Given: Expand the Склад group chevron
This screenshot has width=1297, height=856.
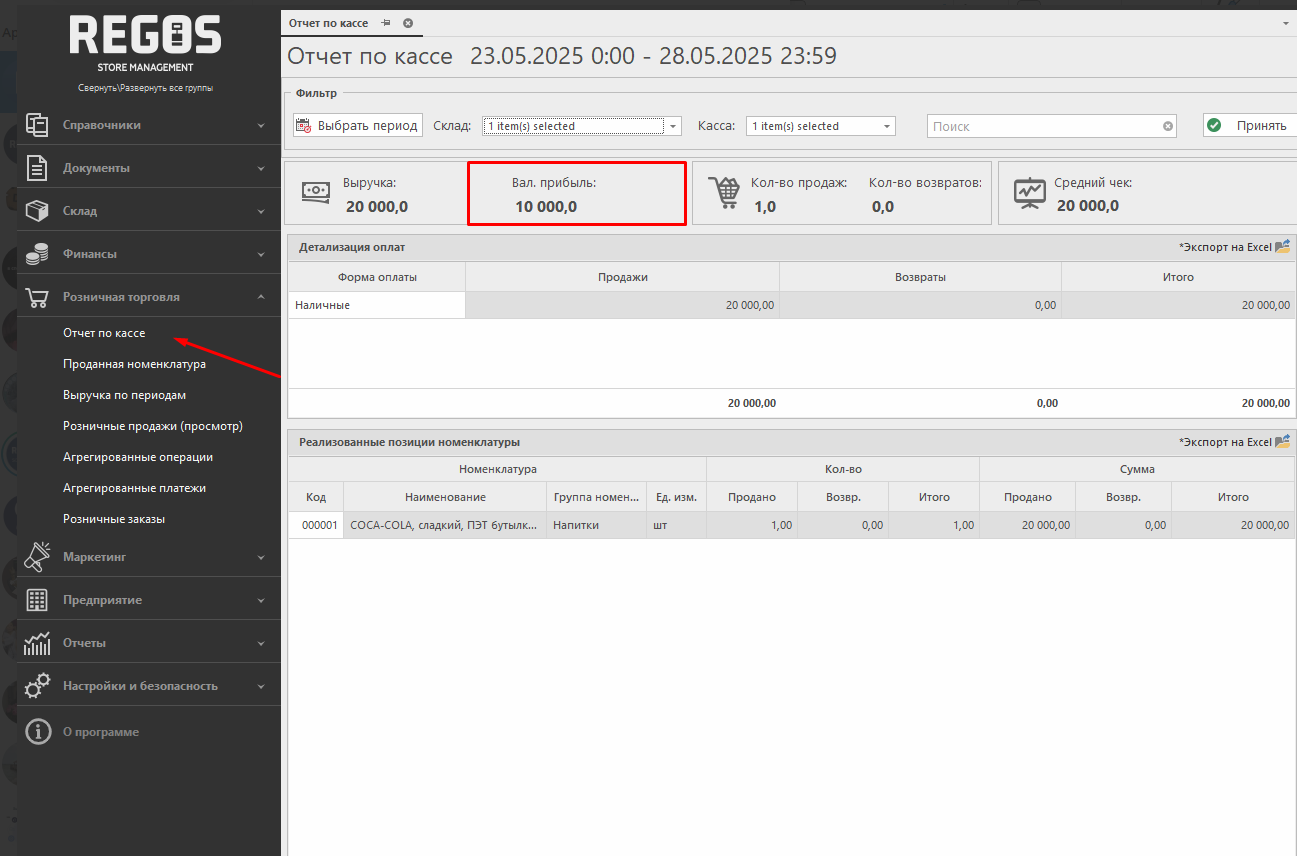Looking at the screenshot, I should (x=261, y=212).
